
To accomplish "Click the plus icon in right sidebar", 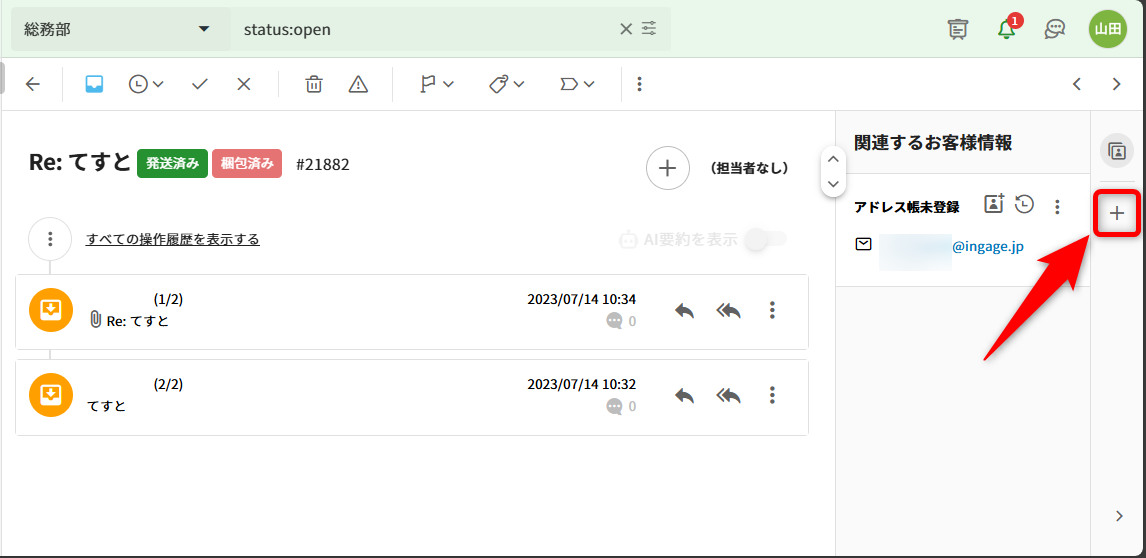I will point(1117,213).
